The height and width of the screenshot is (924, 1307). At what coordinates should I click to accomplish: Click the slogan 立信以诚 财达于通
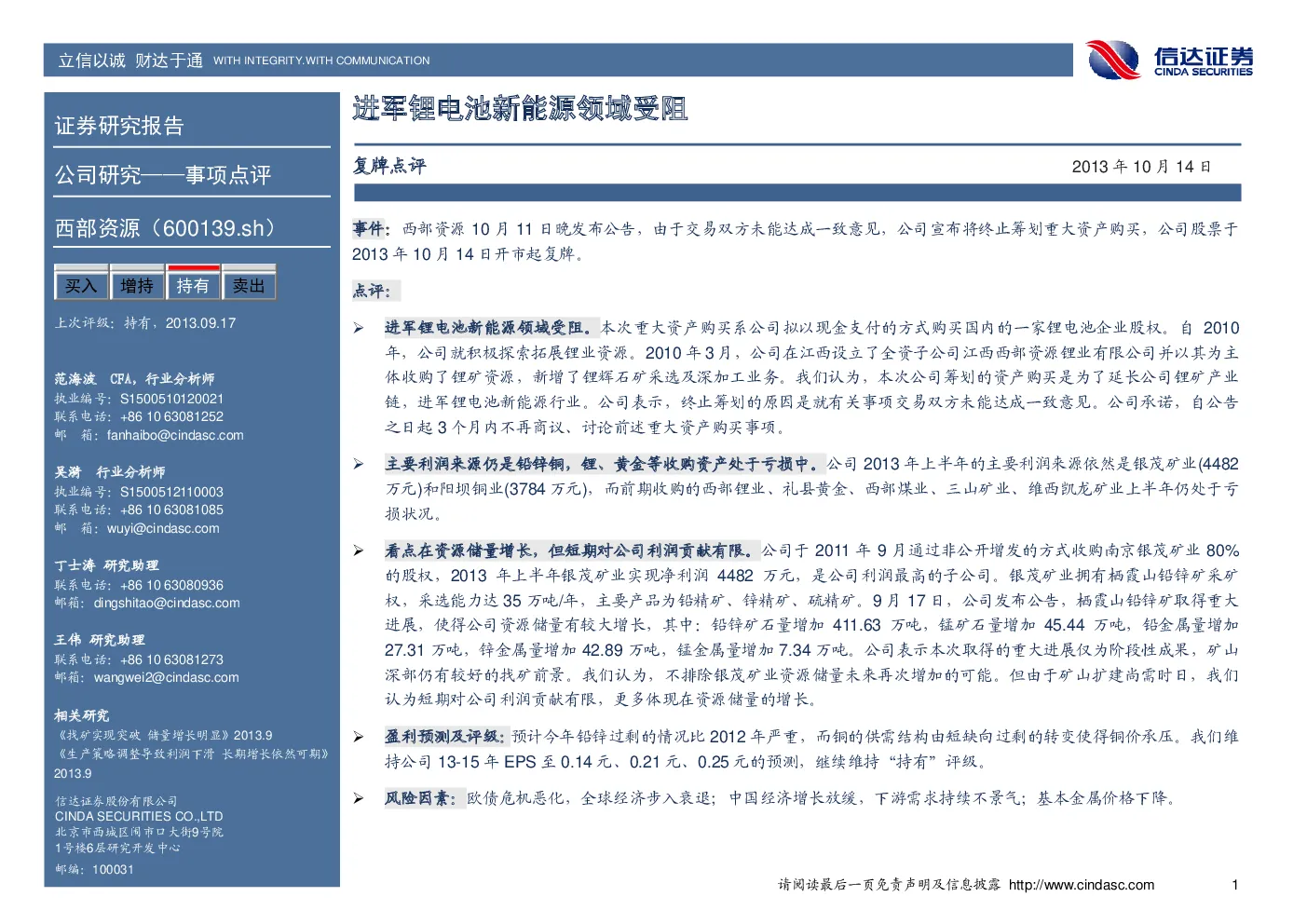(130, 61)
